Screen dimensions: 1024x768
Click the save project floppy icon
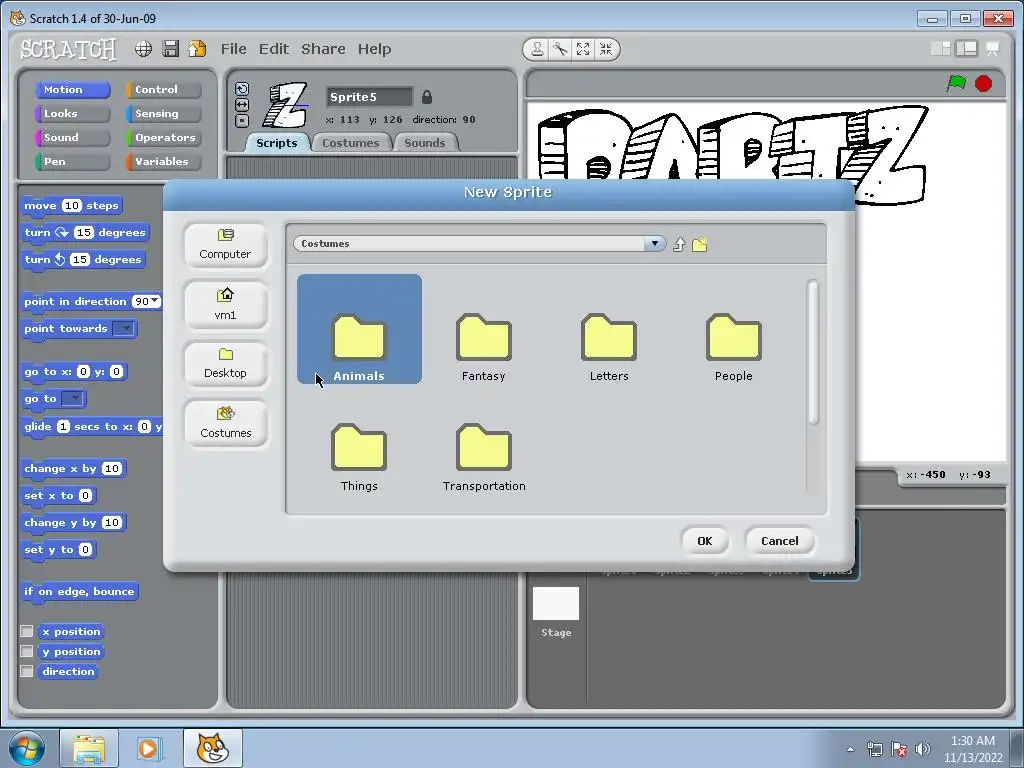[x=170, y=49]
